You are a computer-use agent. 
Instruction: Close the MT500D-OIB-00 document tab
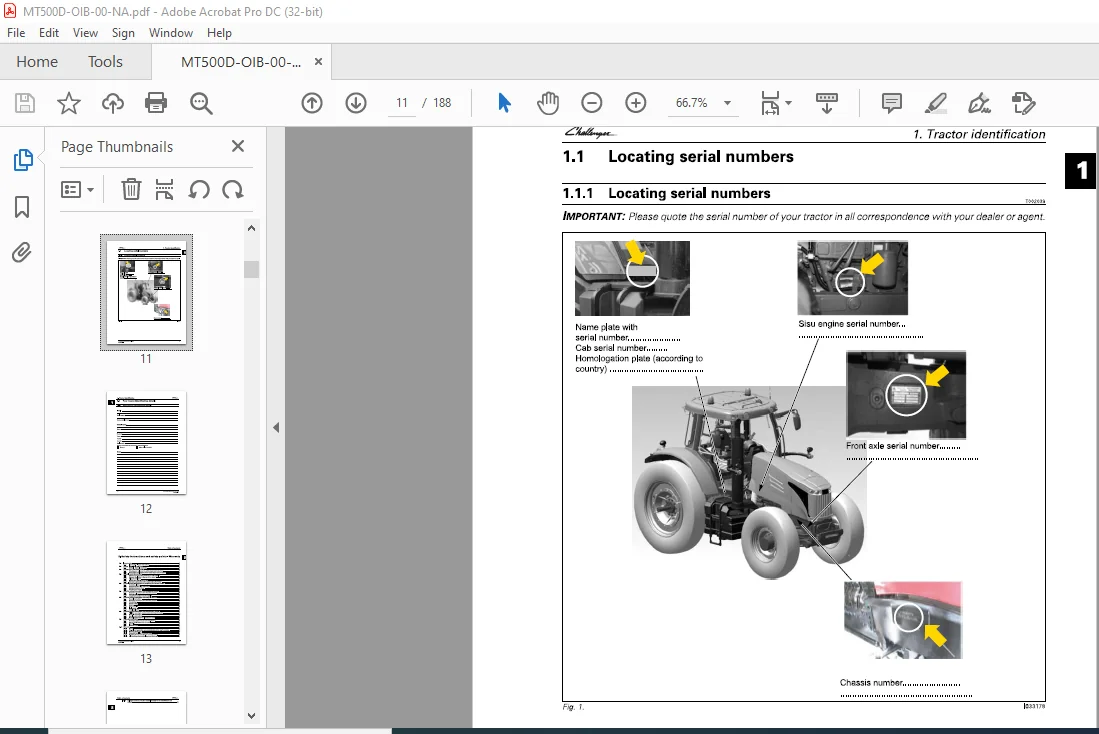pos(318,62)
